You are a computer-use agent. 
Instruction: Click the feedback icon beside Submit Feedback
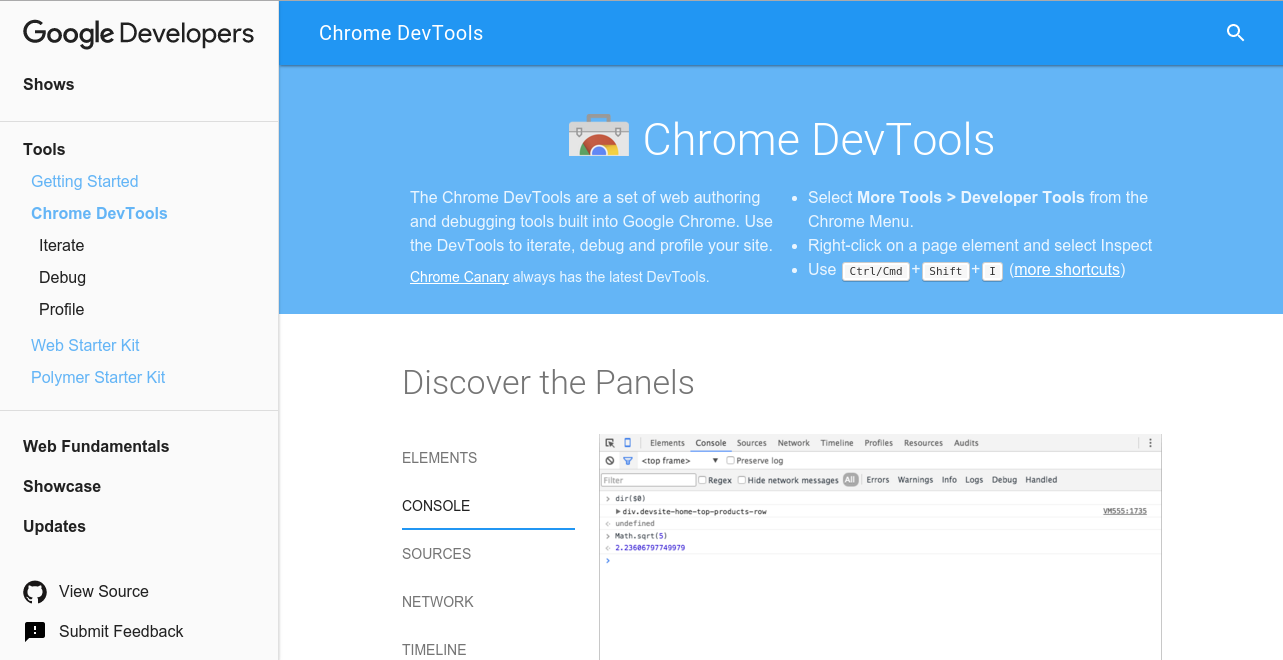(x=35, y=632)
